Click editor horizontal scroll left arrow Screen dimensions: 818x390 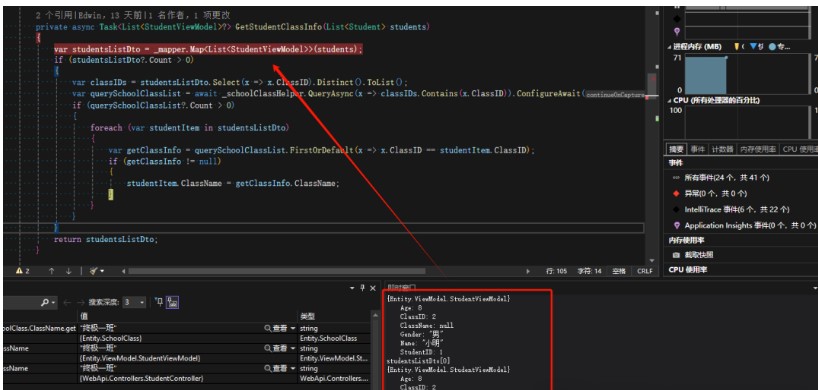(x=124, y=271)
